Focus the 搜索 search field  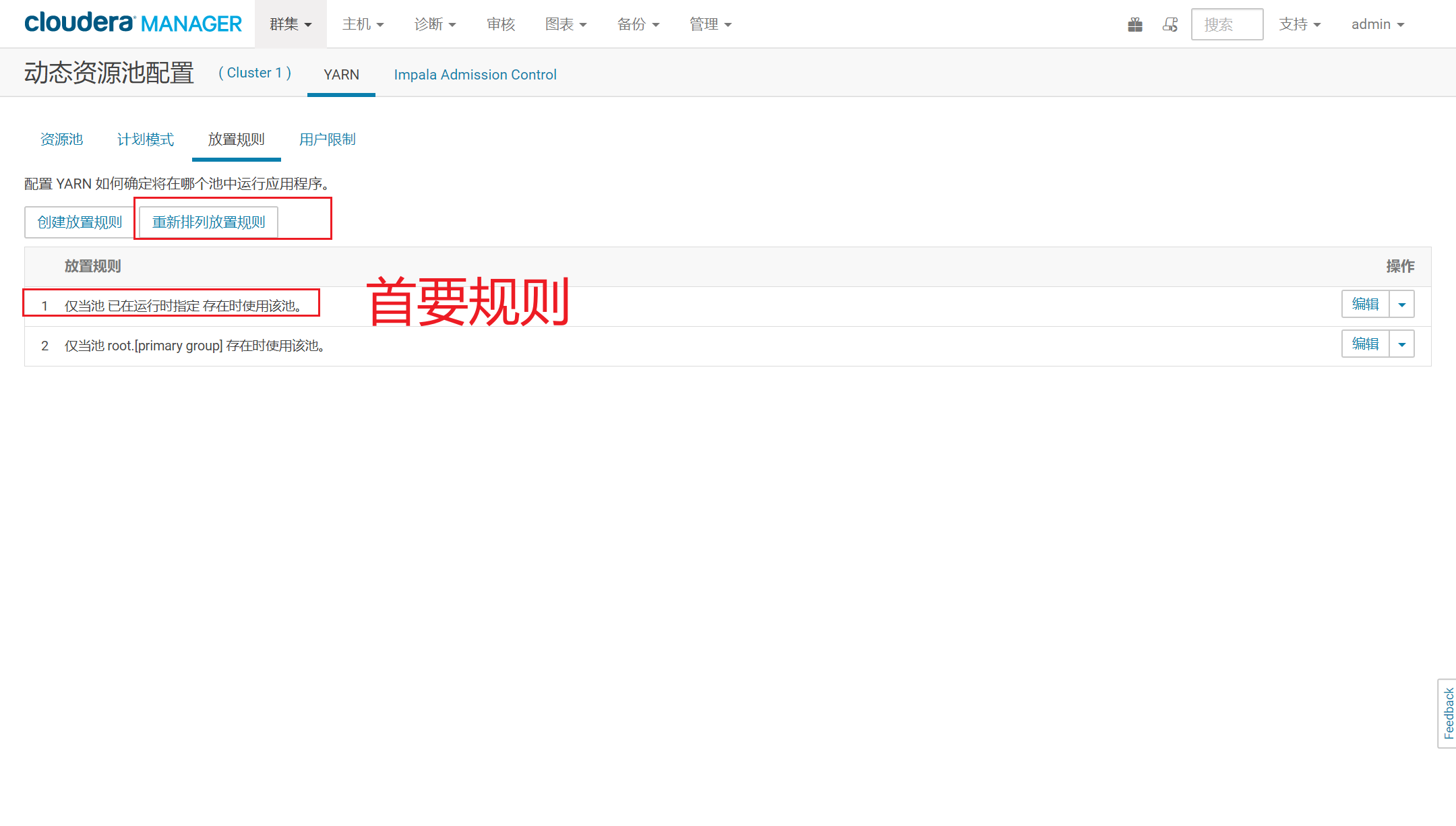point(1227,25)
